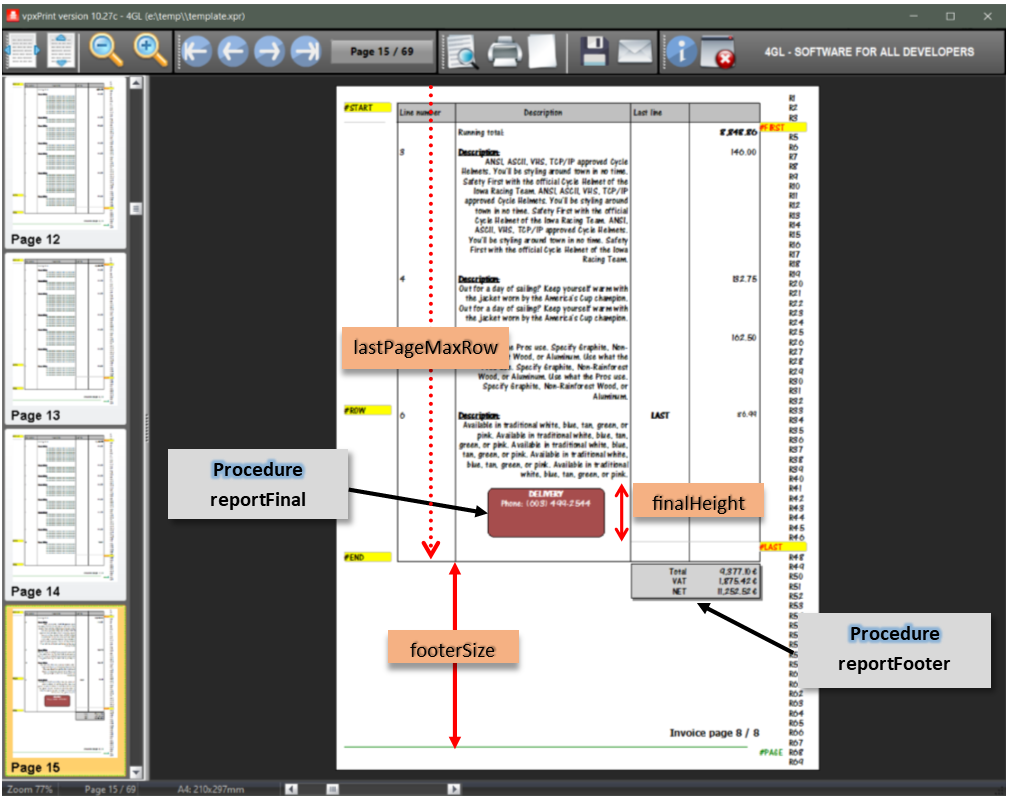This screenshot has height=803, width=1011.
Task: Click the Page 15 / 69 toolbar field
Action: point(382,52)
